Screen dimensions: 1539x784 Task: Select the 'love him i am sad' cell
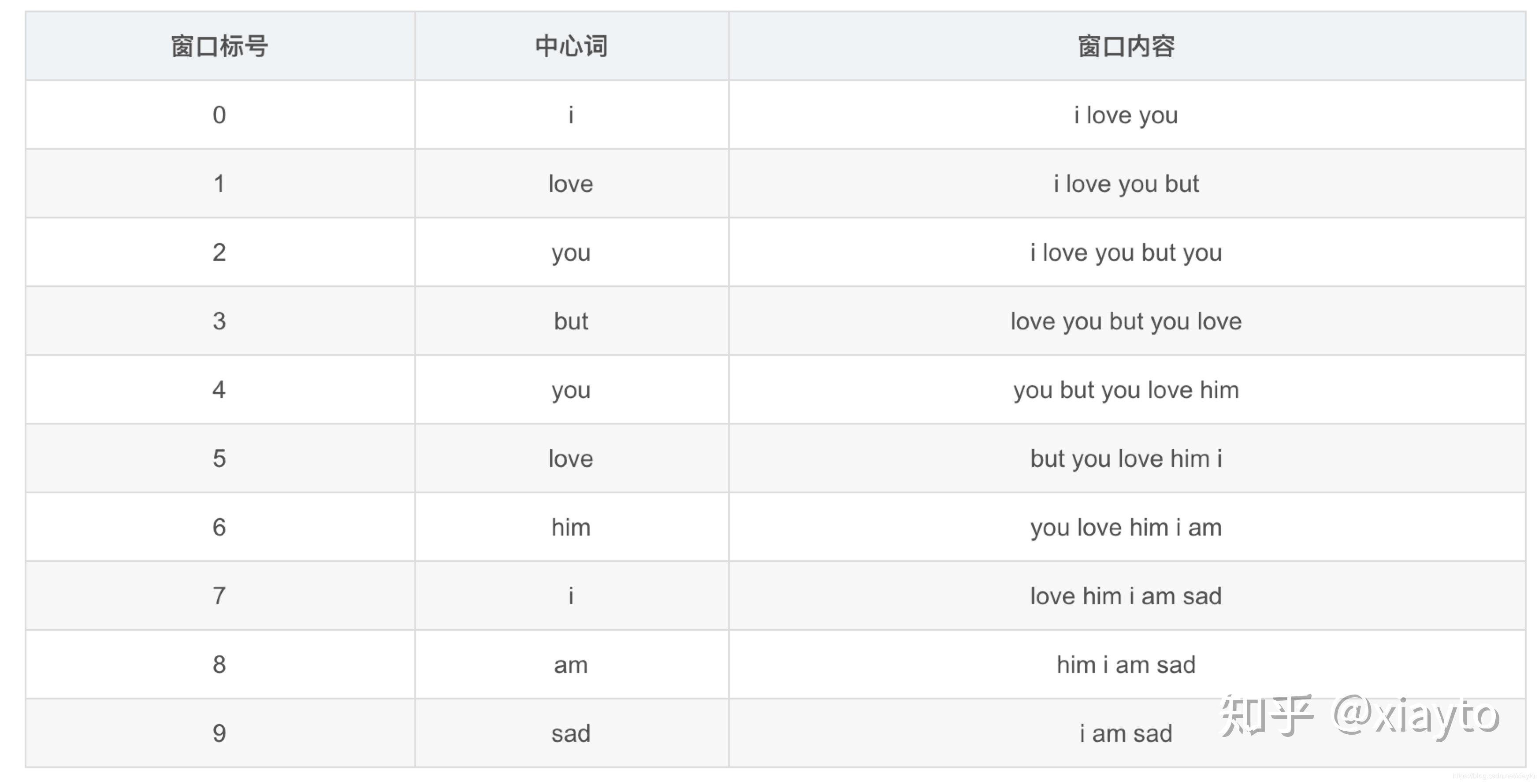(x=1127, y=595)
